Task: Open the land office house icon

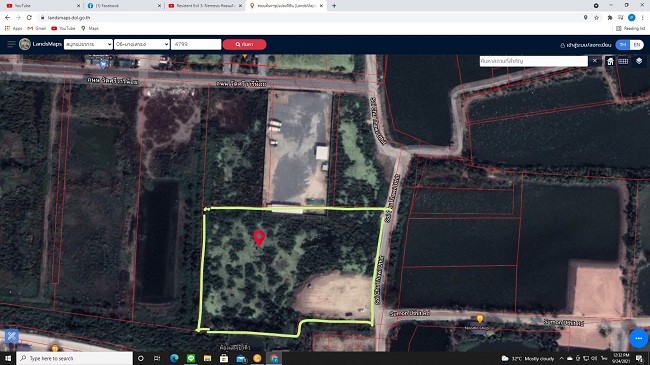Action: [x=610, y=61]
